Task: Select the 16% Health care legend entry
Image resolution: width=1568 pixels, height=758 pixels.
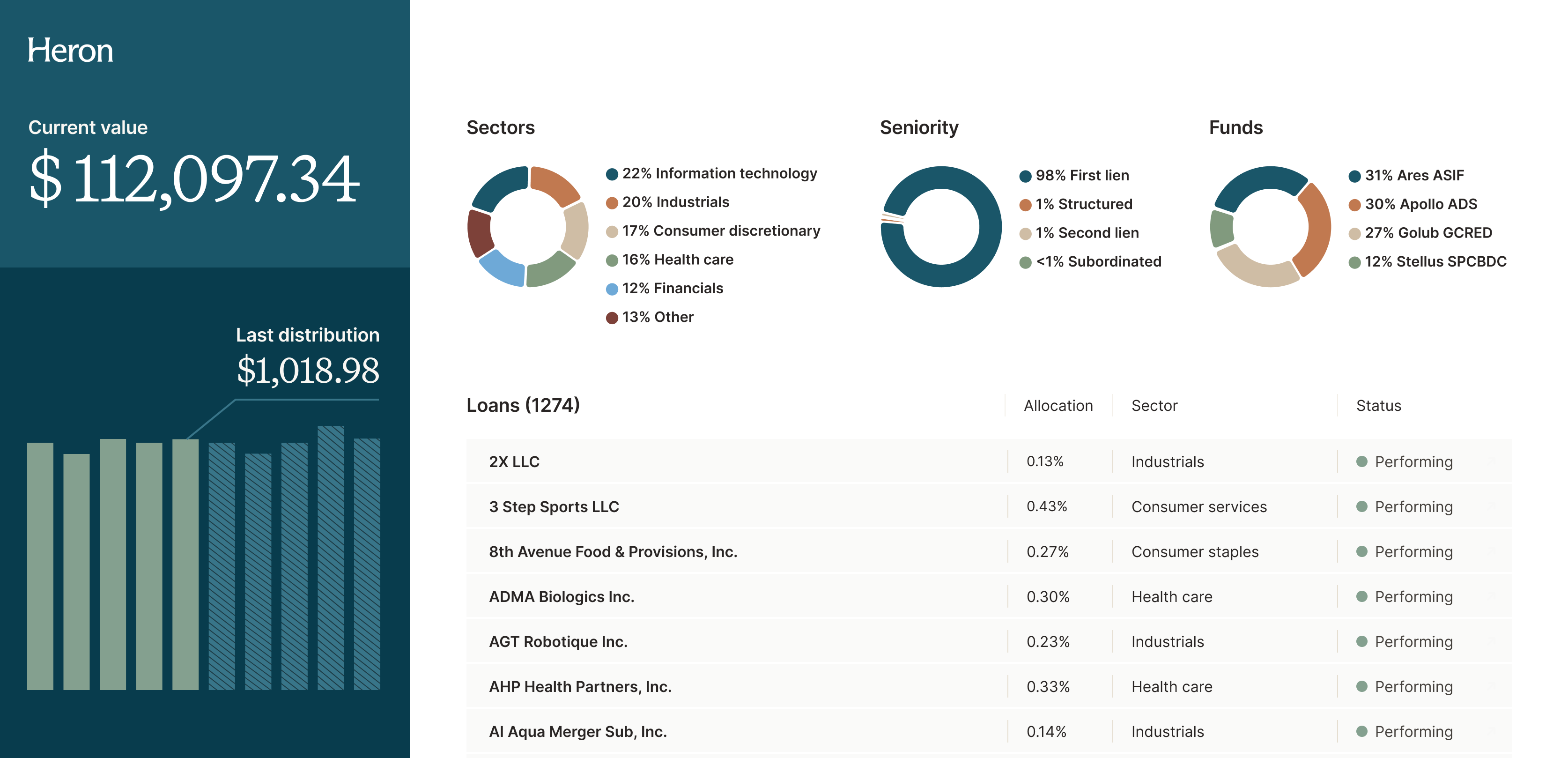Action: pos(670,260)
